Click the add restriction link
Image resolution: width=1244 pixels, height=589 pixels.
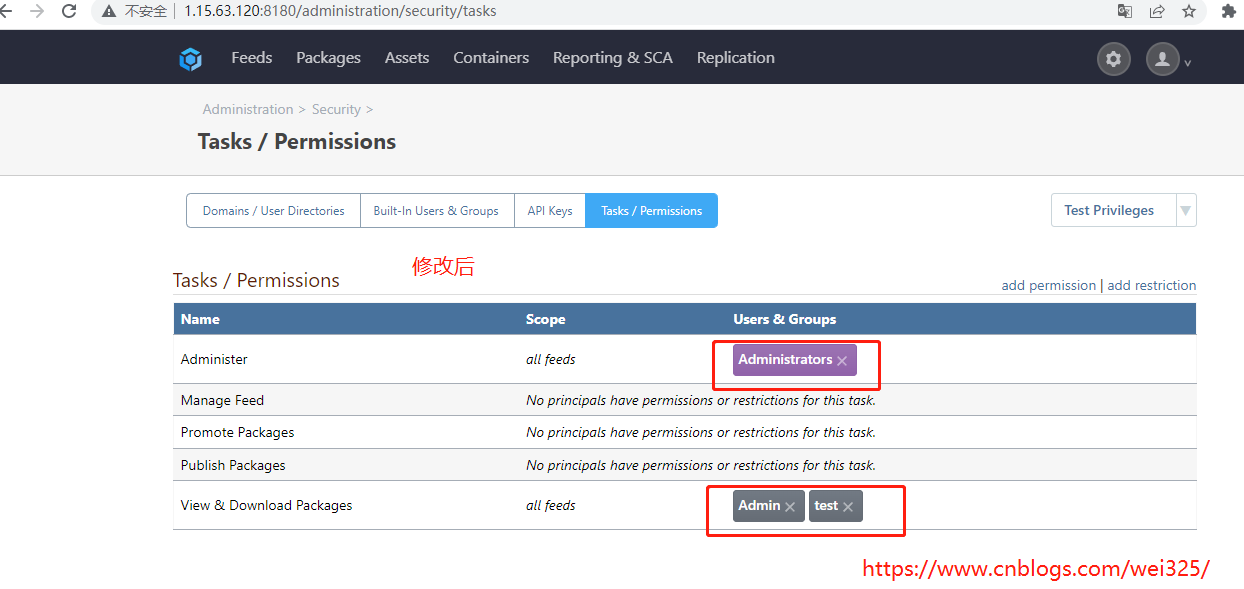(x=1151, y=285)
